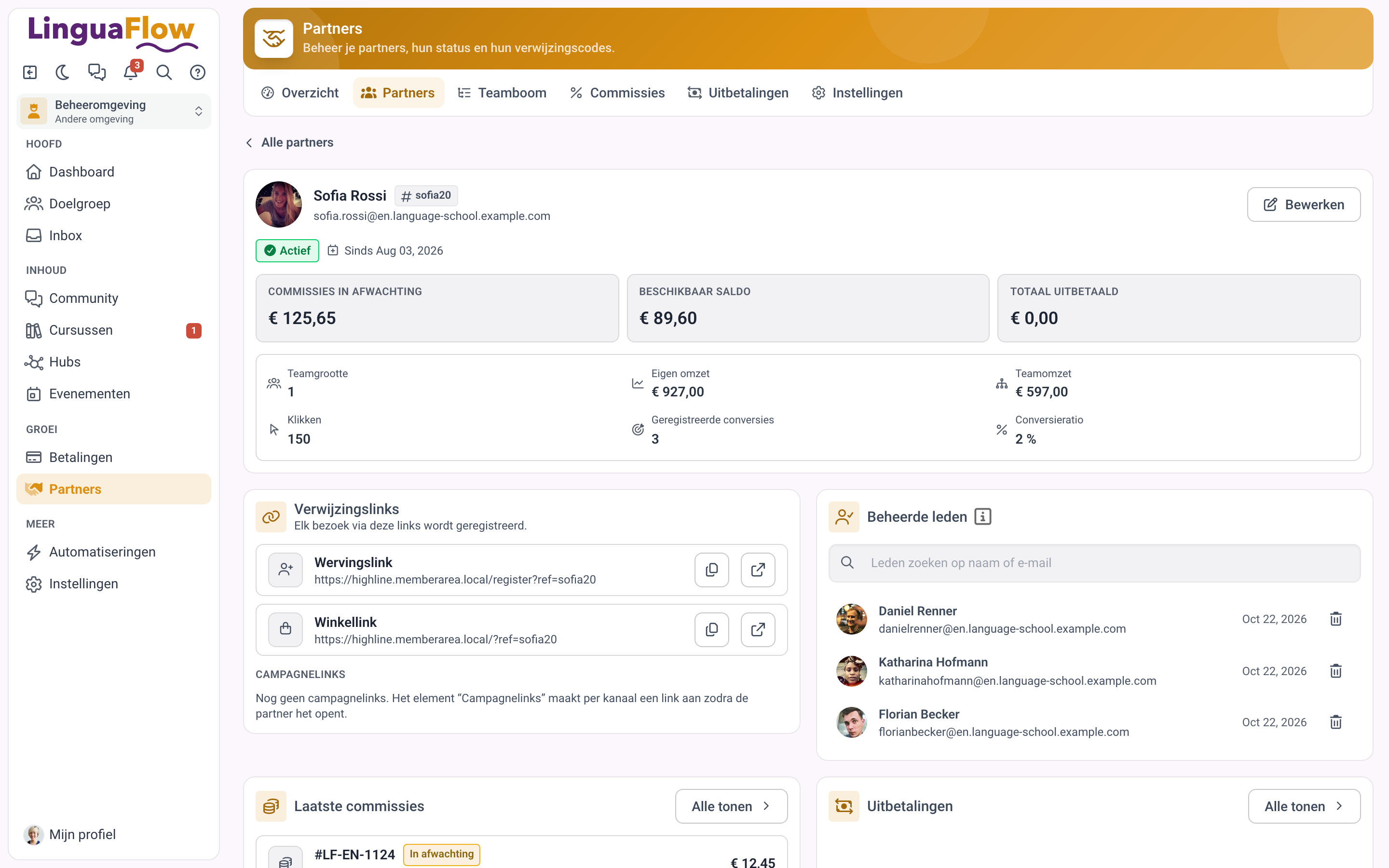Show all under Uitbetalingen section
This screenshot has width=1389, height=868.
pyautogui.click(x=1304, y=806)
